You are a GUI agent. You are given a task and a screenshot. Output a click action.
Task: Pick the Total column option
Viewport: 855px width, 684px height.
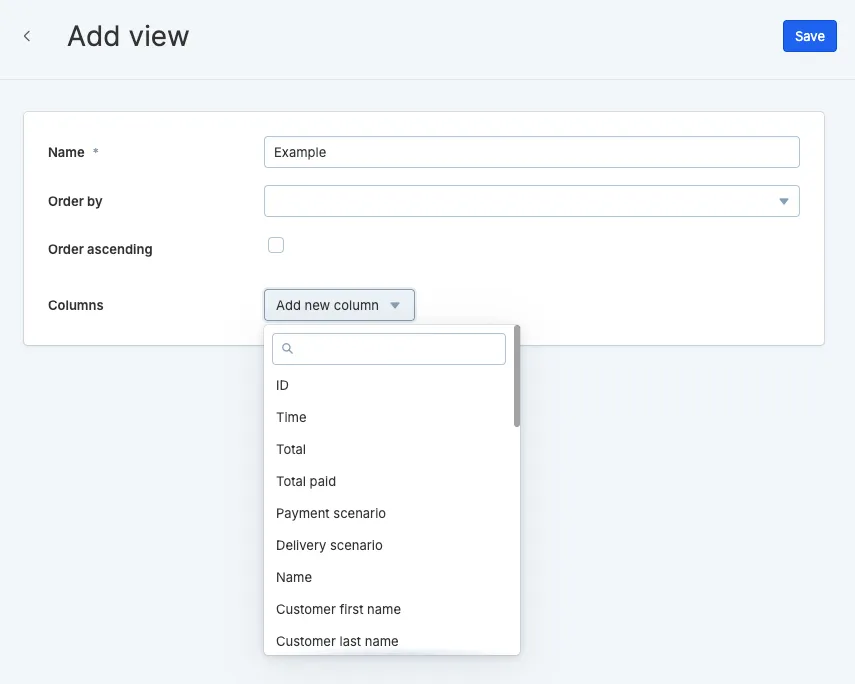(389, 449)
